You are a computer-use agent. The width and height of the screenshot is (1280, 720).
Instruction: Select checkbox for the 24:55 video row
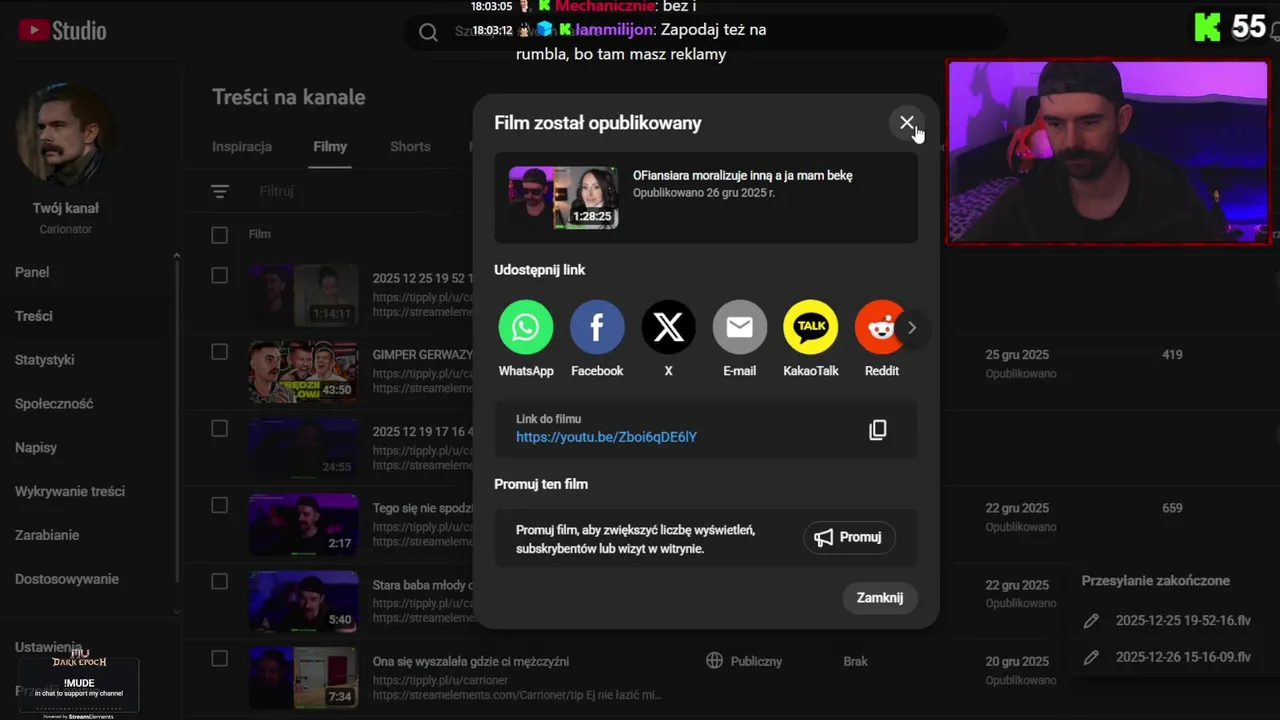(x=220, y=428)
